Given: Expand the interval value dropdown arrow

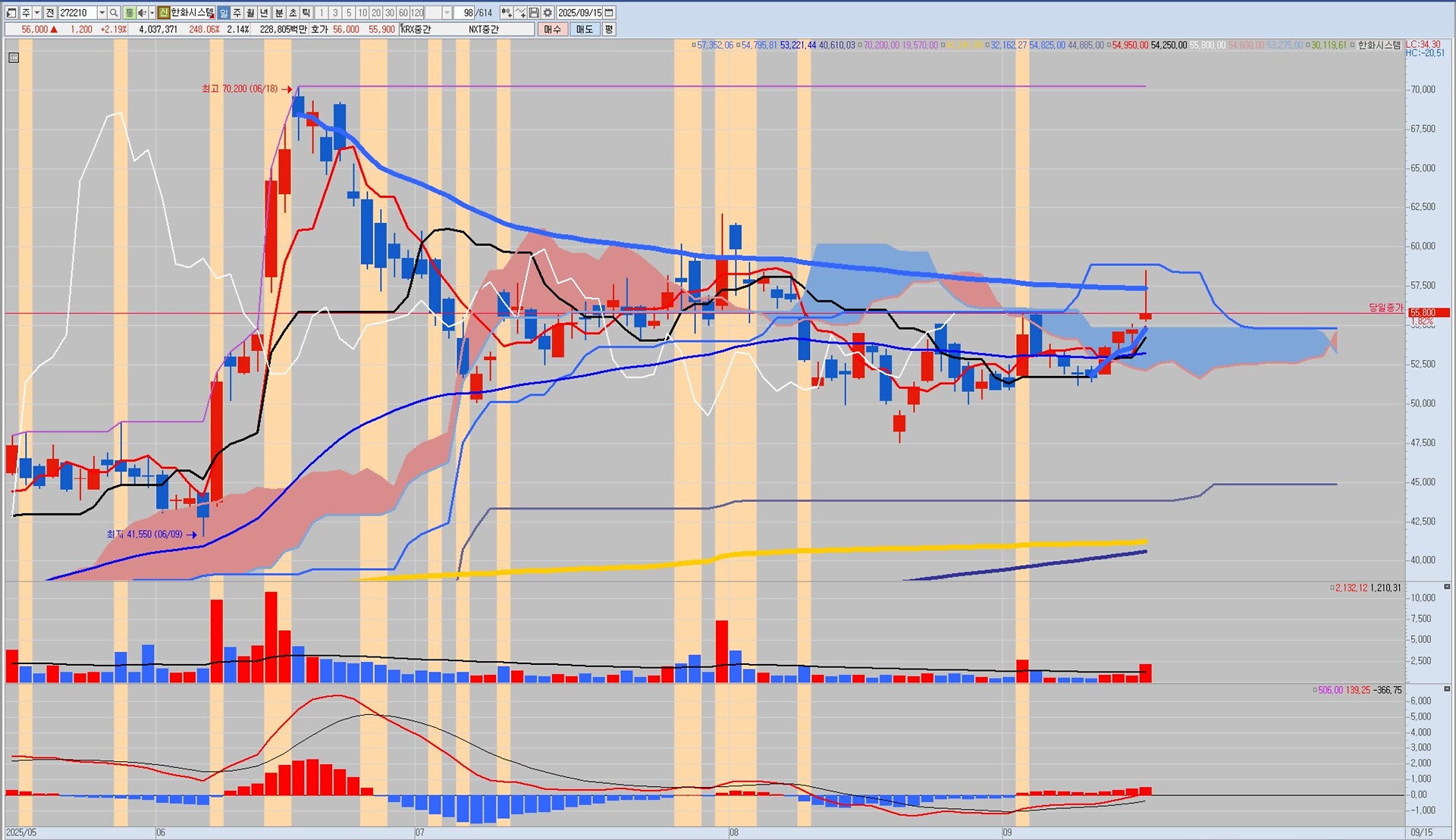Looking at the screenshot, I should (x=447, y=13).
